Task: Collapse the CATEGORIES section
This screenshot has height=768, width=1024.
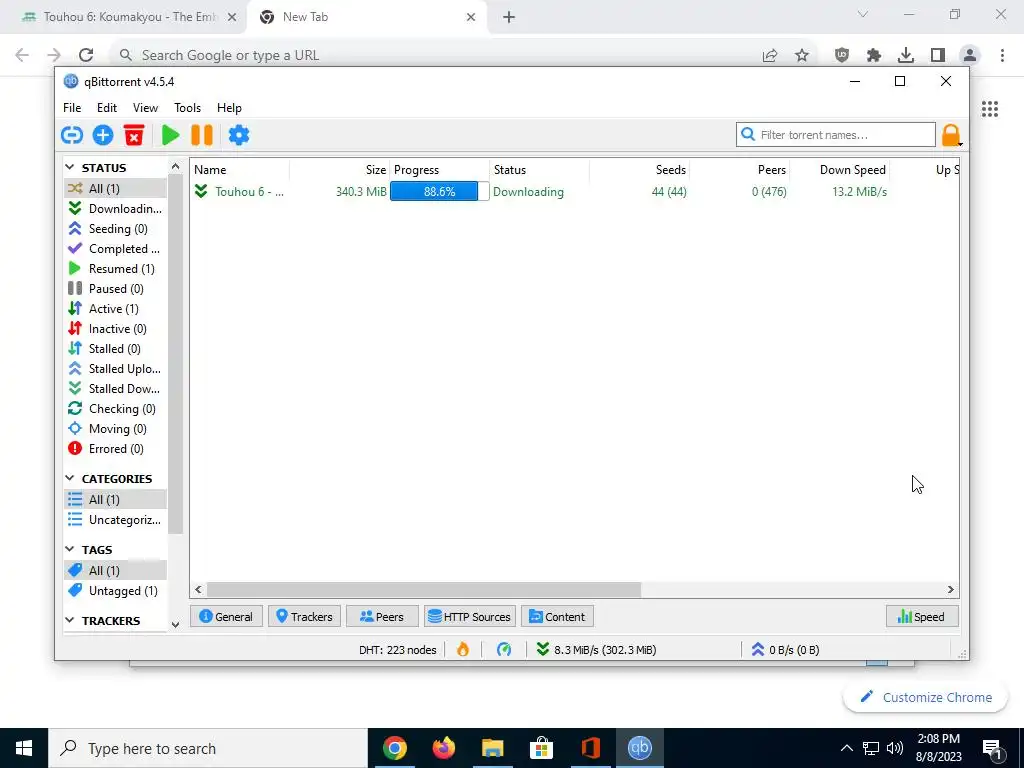Action: click(70, 479)
